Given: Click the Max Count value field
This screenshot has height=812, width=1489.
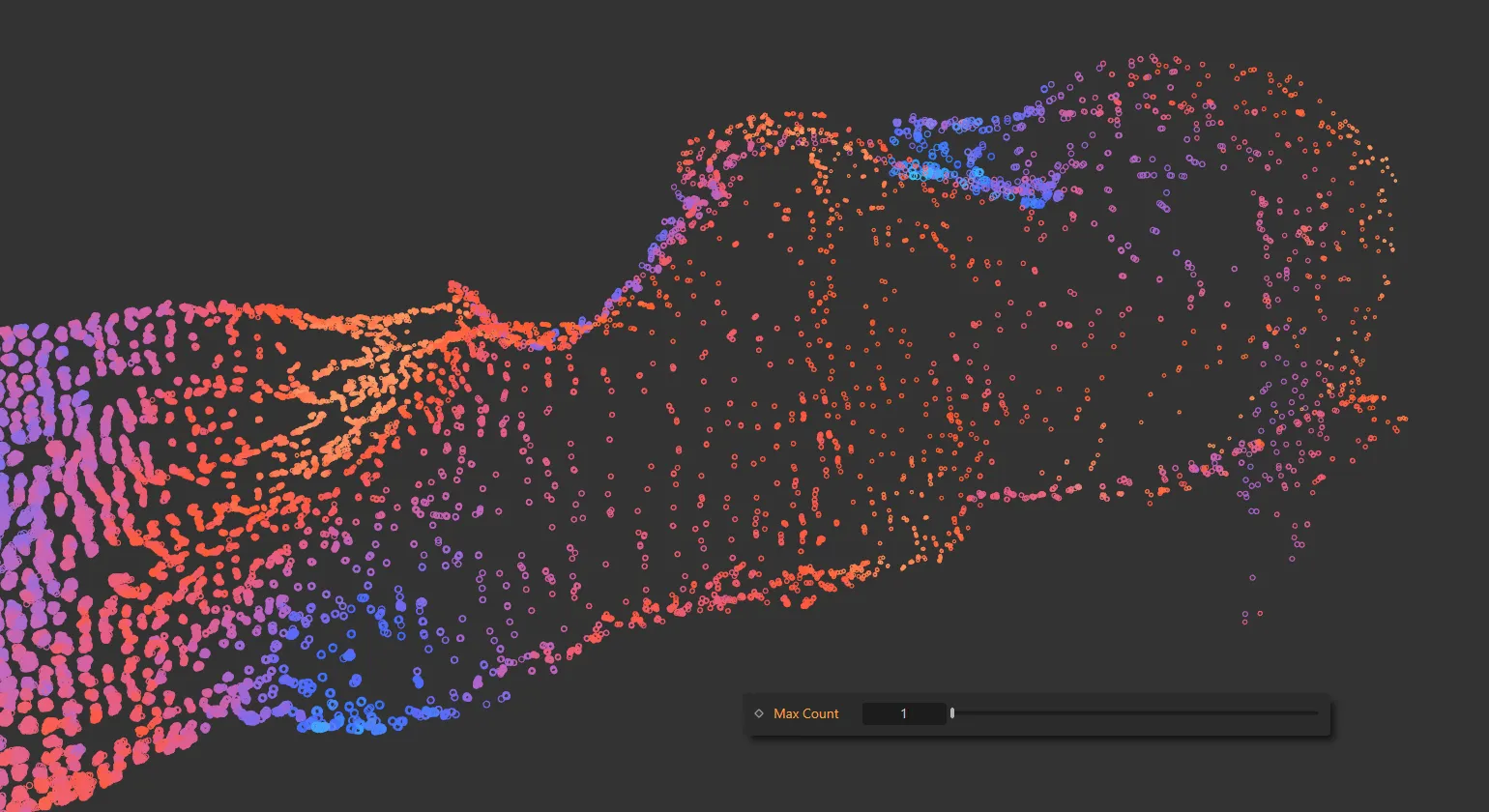Looking at the screenshot, I should tap(903, 713).
